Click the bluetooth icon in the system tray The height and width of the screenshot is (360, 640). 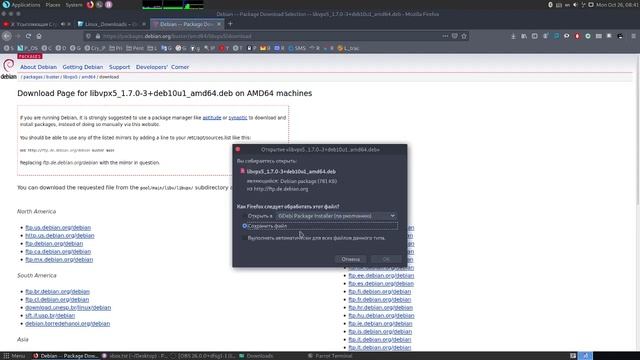click(x=550, y=4)
